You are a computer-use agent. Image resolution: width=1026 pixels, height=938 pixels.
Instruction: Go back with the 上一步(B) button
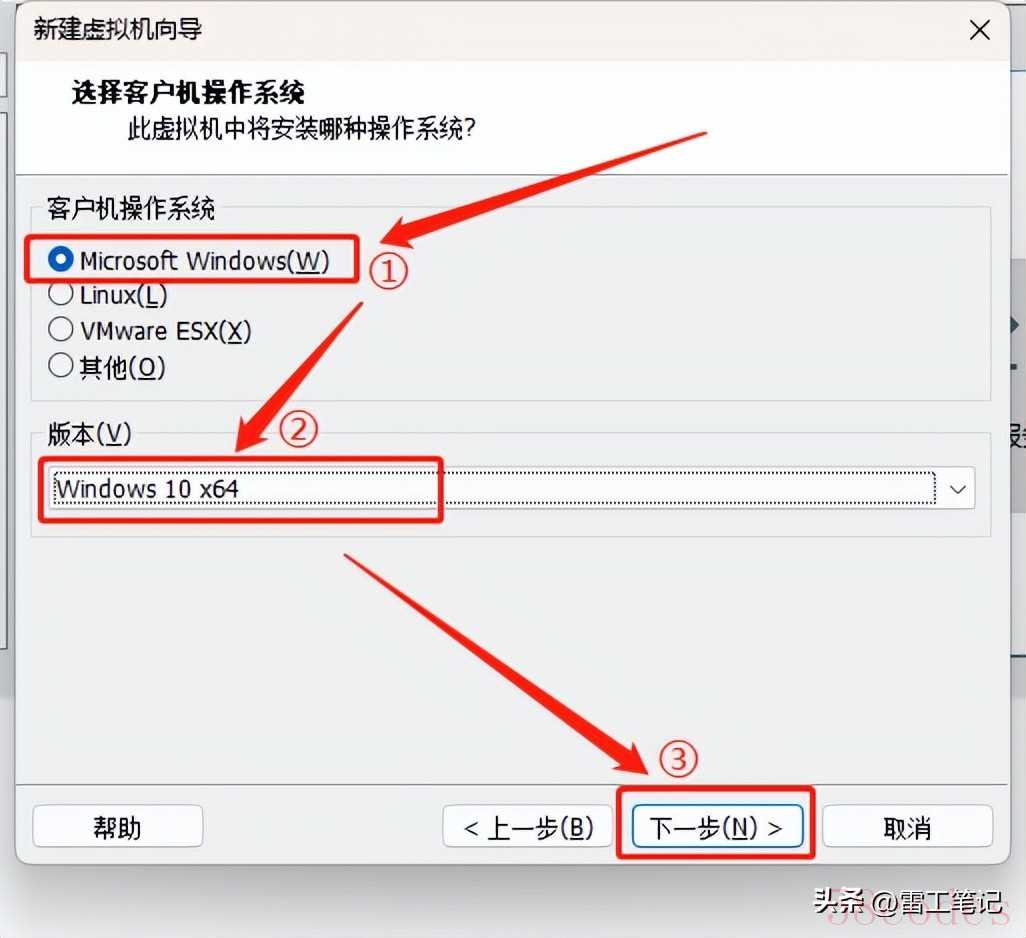tap(527, 827)
